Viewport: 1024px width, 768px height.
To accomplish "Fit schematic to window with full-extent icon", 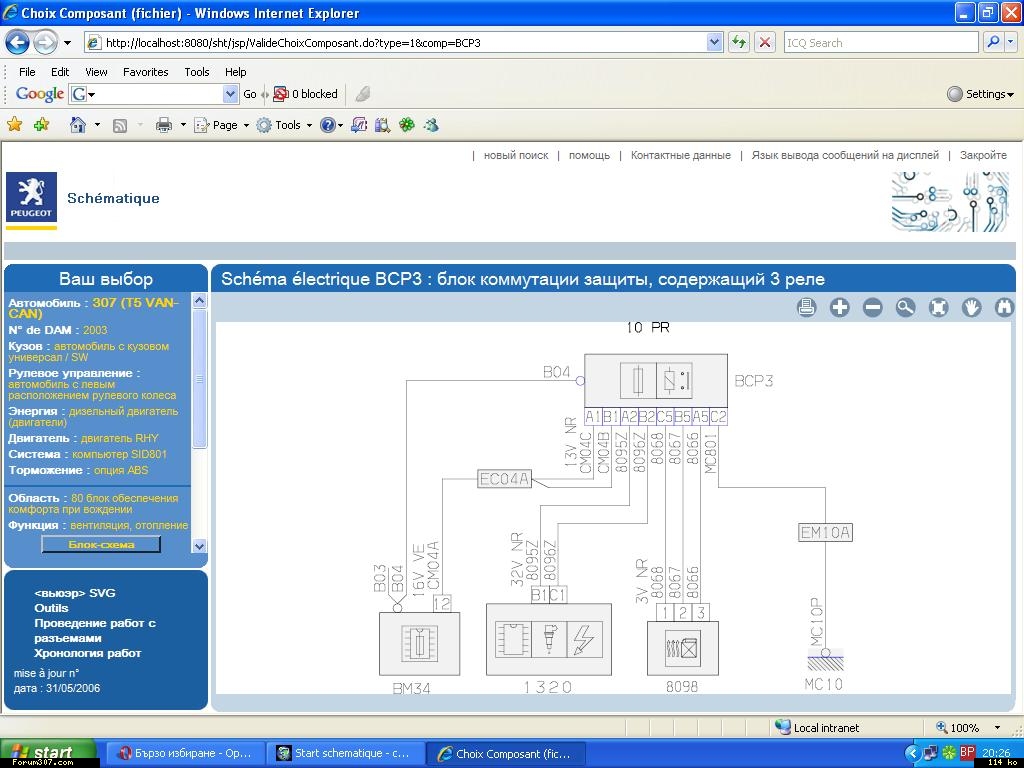I will point(938,307).
